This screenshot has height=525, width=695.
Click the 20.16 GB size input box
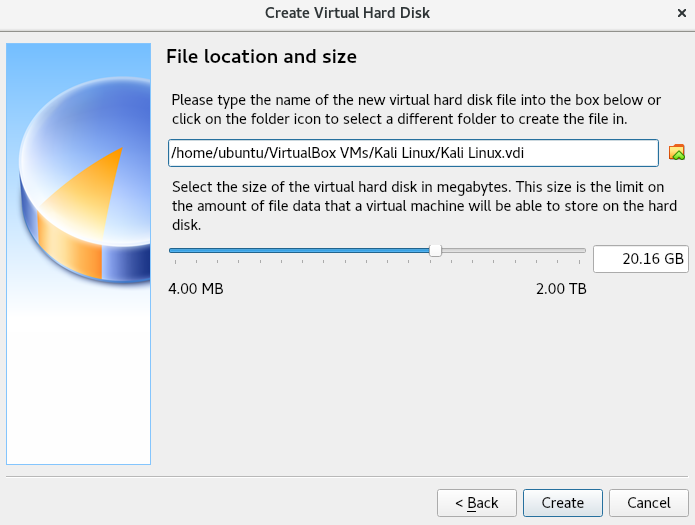(640, 259)
